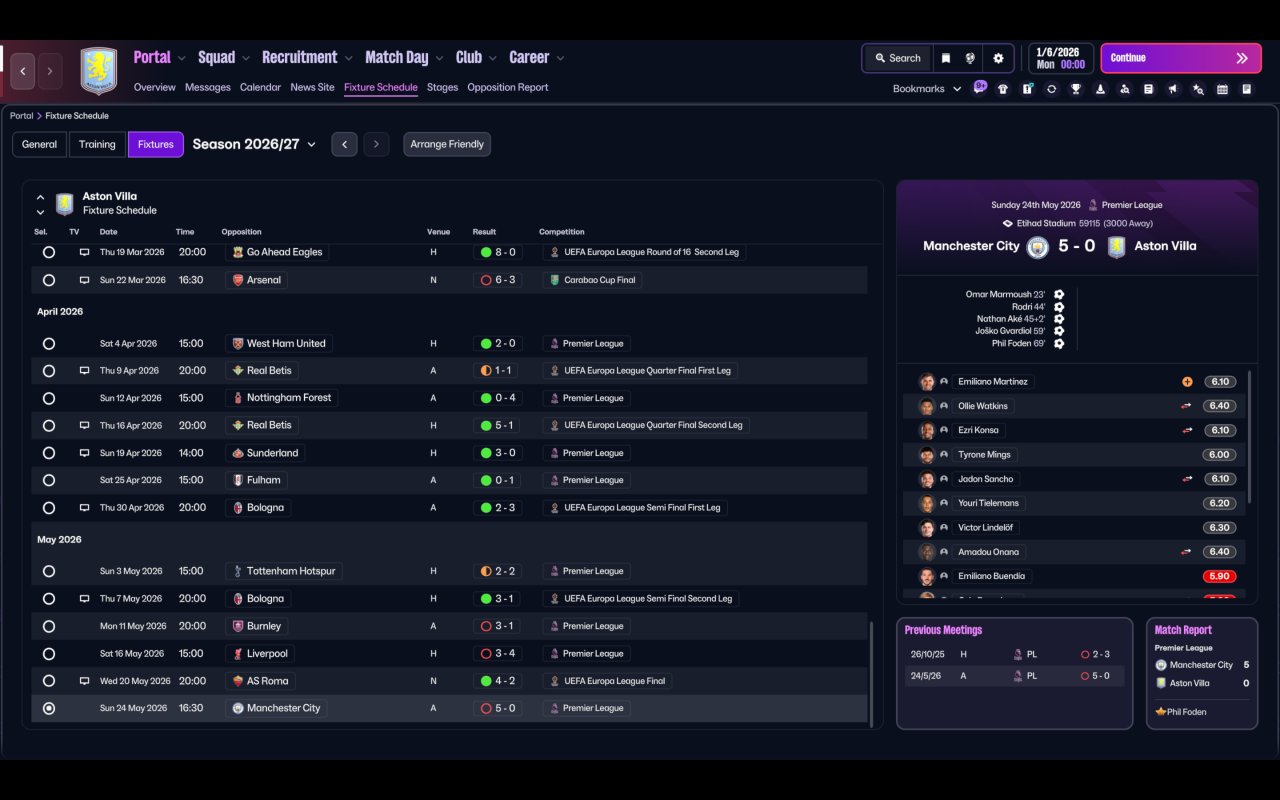Click the substitution arrows icon beside Ollie Watkins
Screen dimensions: 1280x800
click(x=1187, y=406)
